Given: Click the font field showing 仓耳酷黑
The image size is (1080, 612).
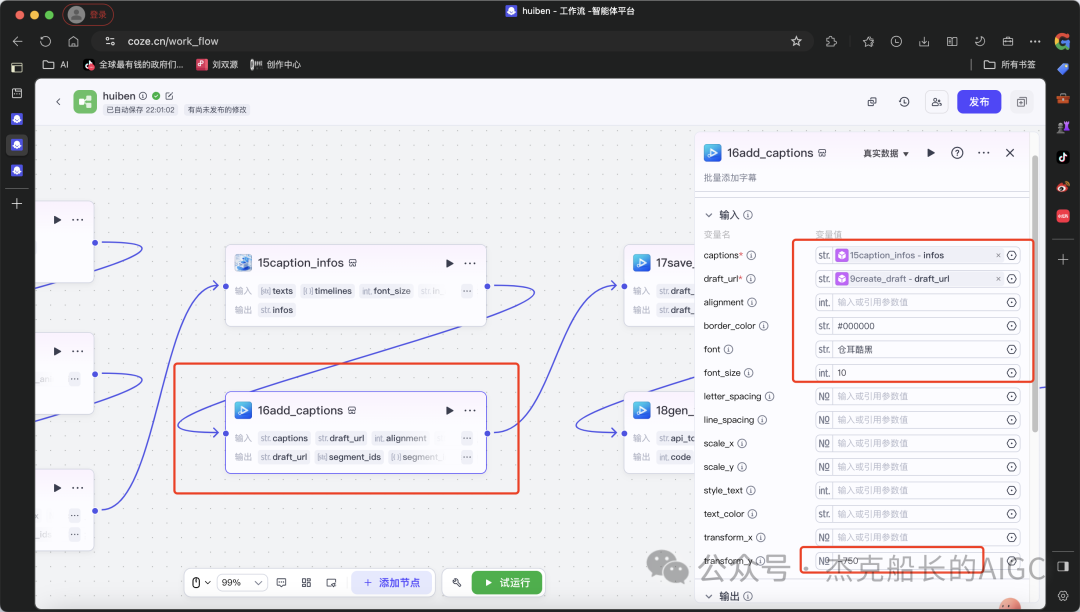Looking at the screenshot, I should coord(917,350).
